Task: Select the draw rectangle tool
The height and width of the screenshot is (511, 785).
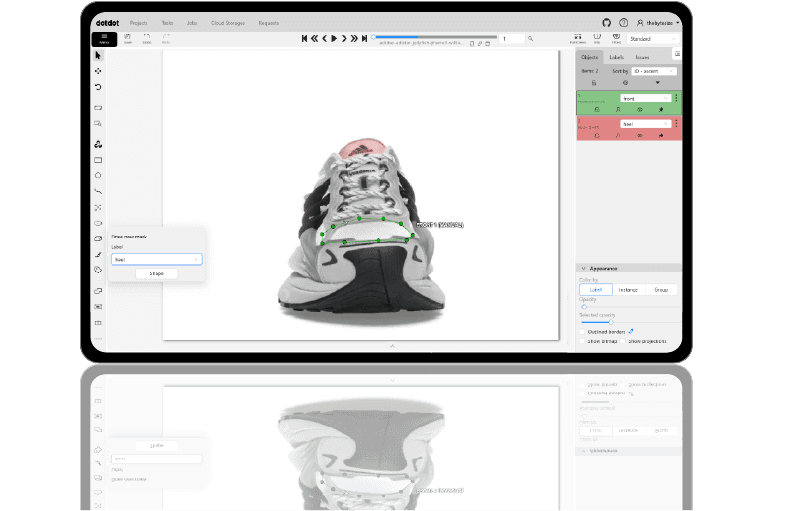Action: coord(98,160)
